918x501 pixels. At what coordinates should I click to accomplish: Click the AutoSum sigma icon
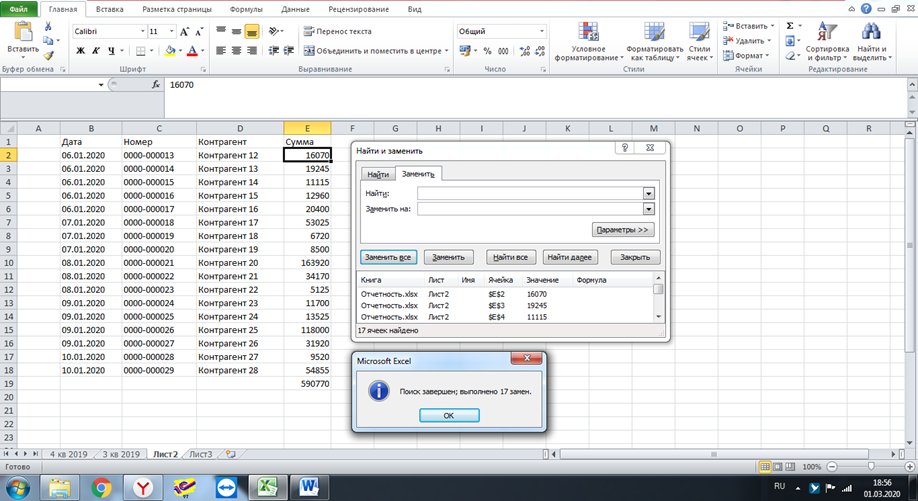(x=790, y=26)
